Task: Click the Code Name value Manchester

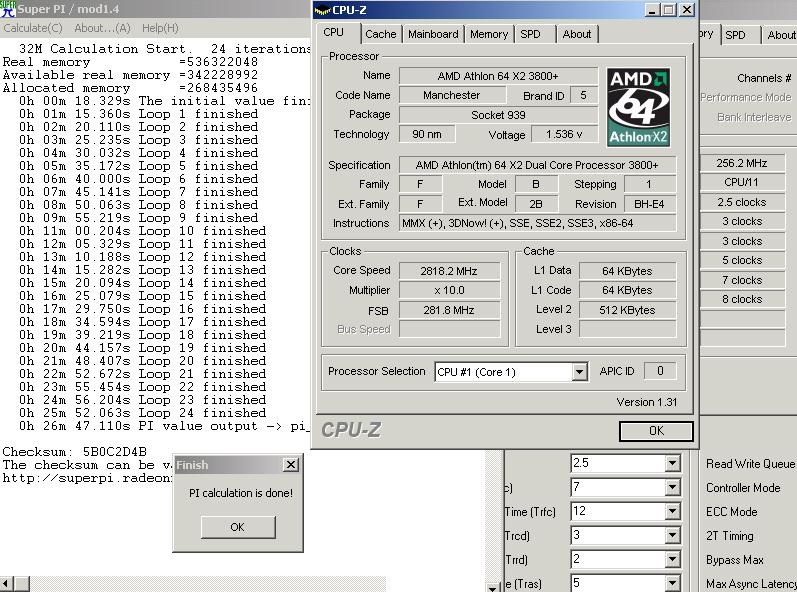Action: point(452,95)
